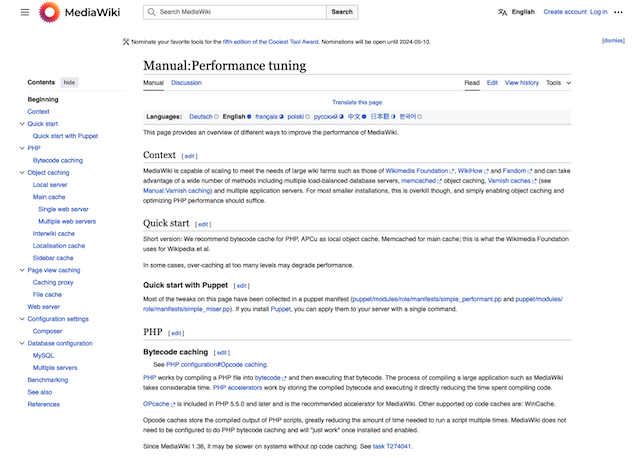This screenshot has width=640, height=458.
Task: Click the MediaWiki sunflower logo
Action: coord(49,12)
